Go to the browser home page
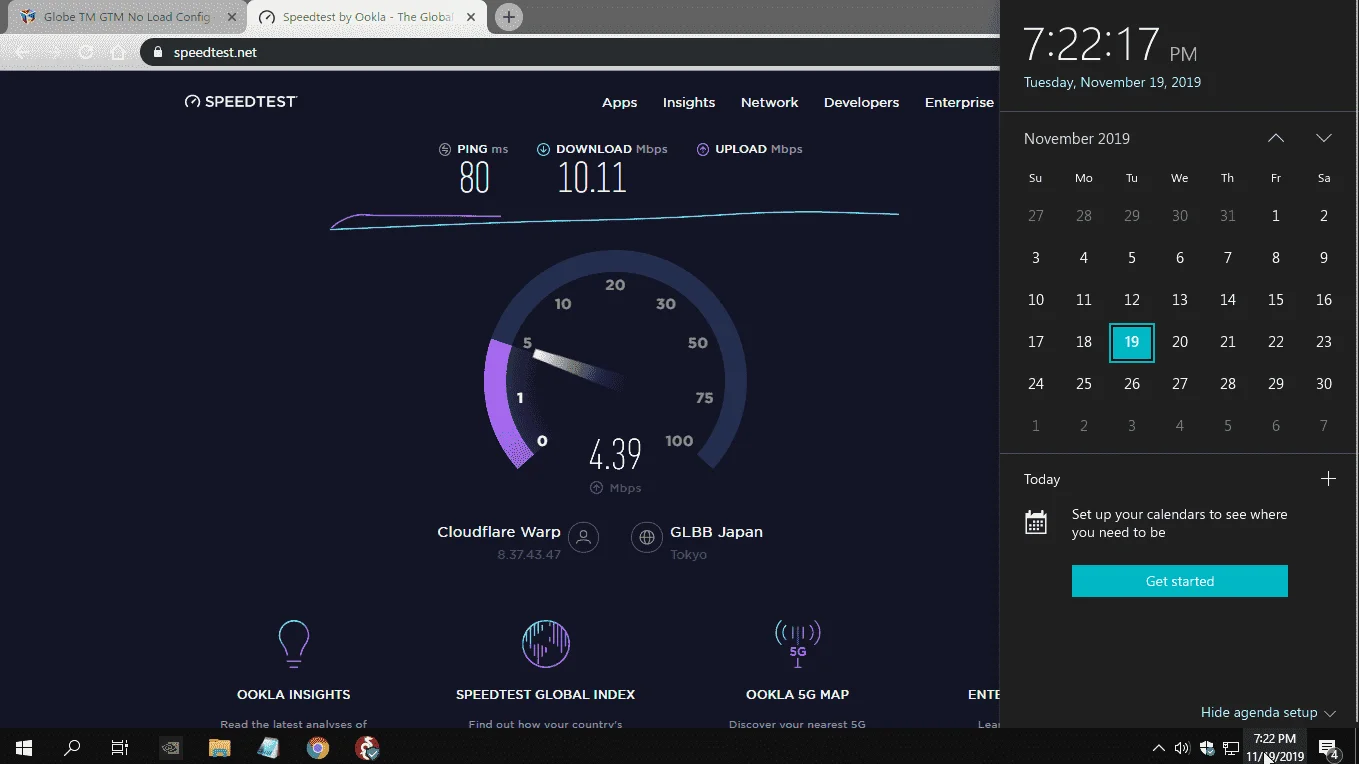The image size is (1359, 764). (x=119, y=52)
